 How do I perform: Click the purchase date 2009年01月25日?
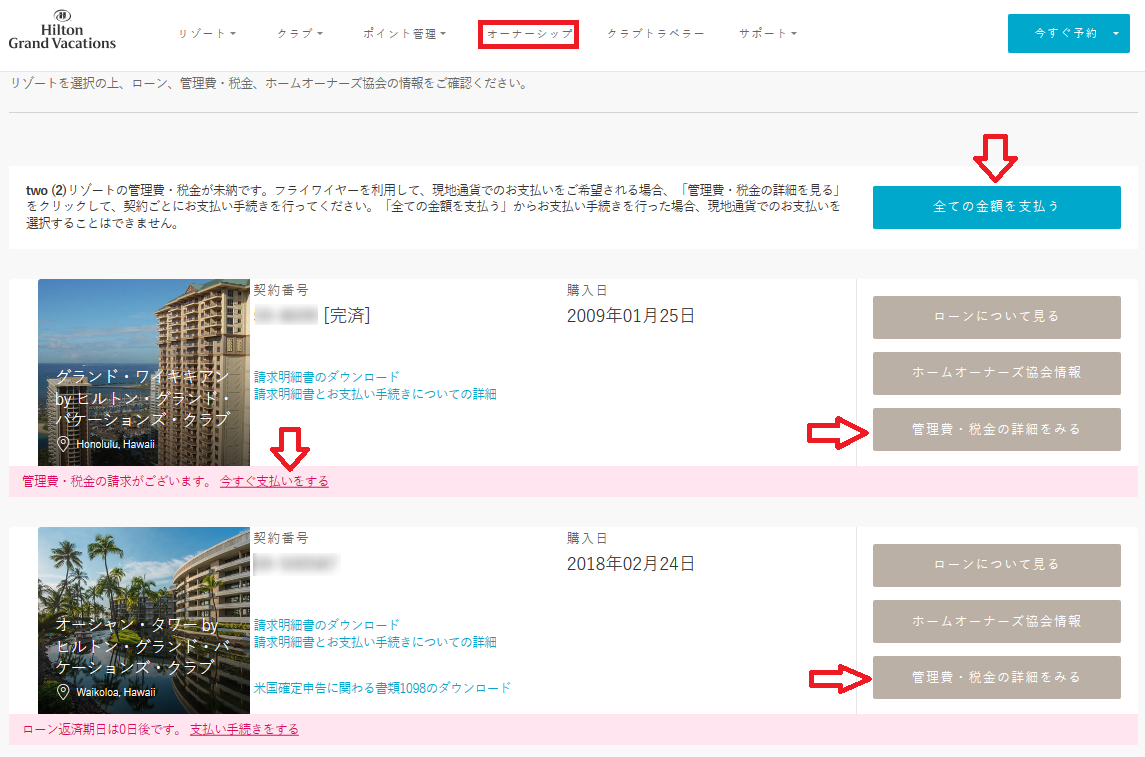tap(631, 316)
